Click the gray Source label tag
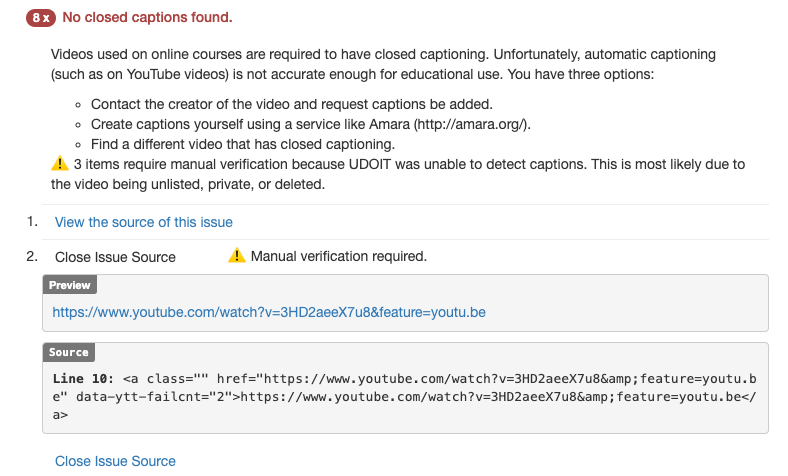The height and width of the screenshot is (476, 788). click(69, 352)
